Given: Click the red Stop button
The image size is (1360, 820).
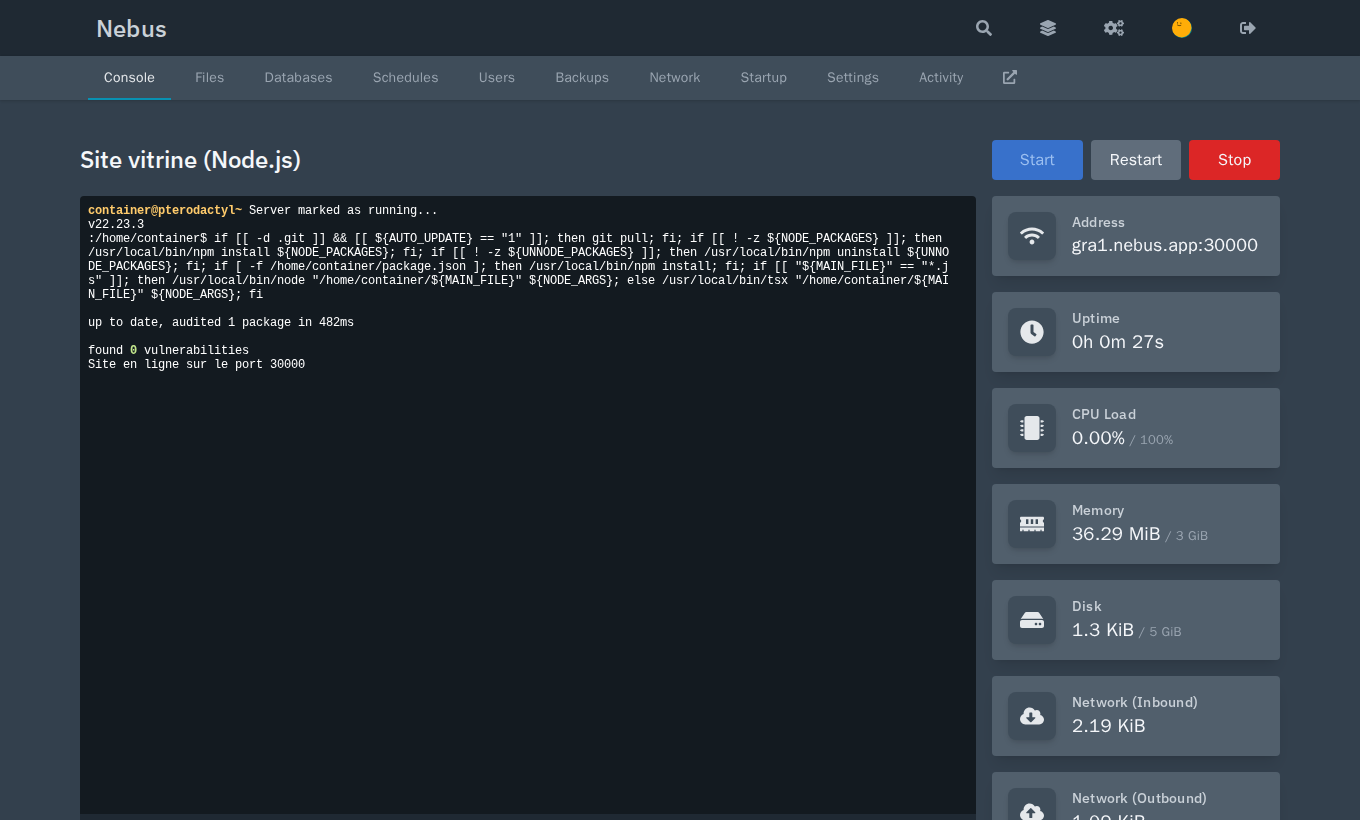Looking at the screenshot, I should coord(1234,160).
